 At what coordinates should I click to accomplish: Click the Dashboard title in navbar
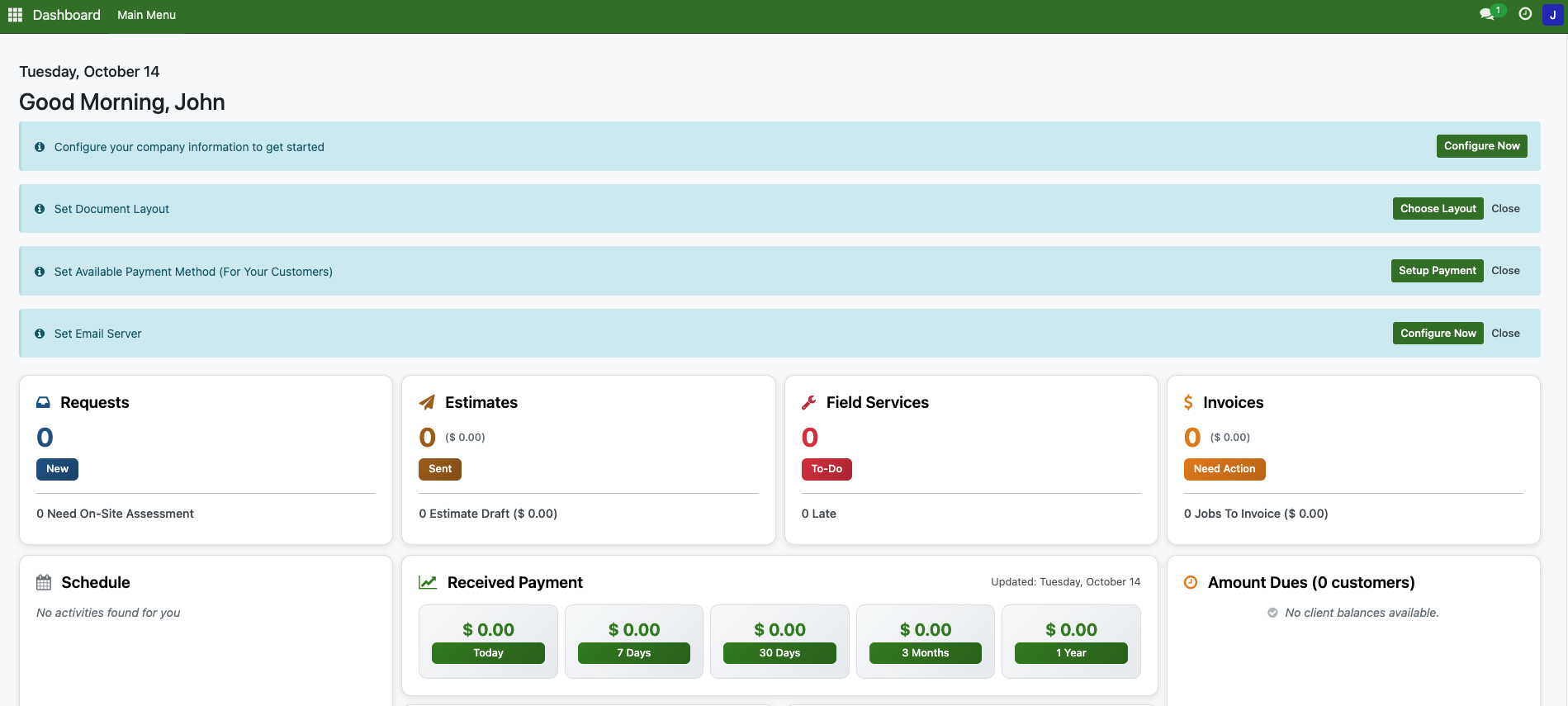66,15
